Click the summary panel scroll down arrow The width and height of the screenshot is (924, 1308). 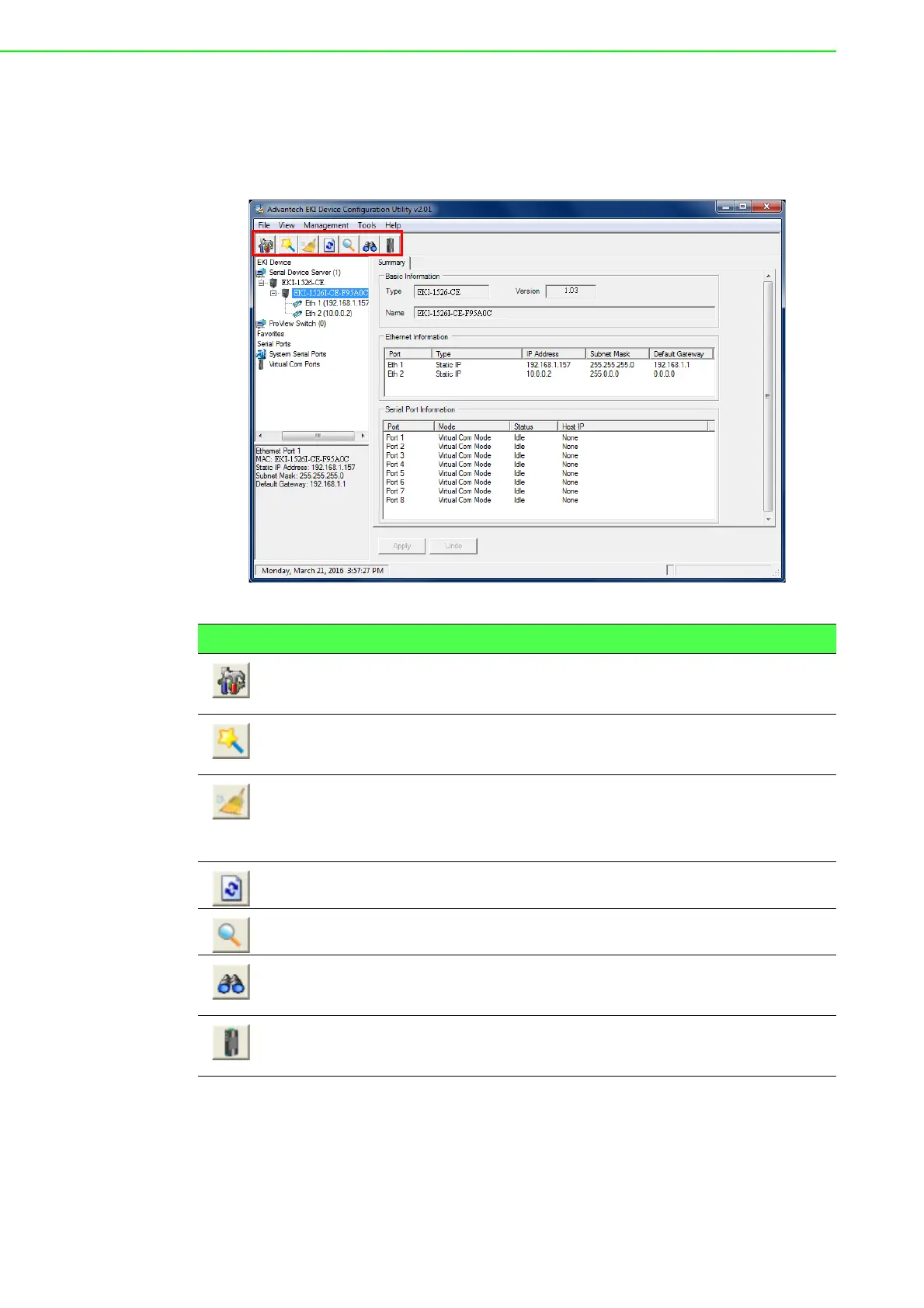769,519
